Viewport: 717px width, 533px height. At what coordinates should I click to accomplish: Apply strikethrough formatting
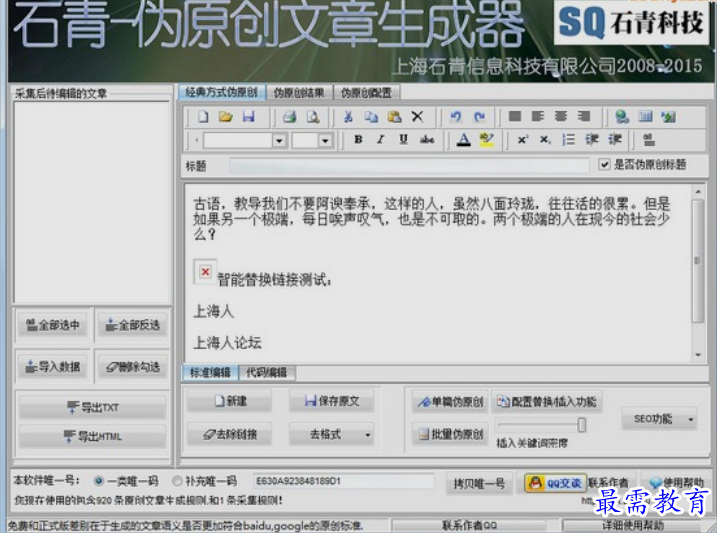(427, 140)
